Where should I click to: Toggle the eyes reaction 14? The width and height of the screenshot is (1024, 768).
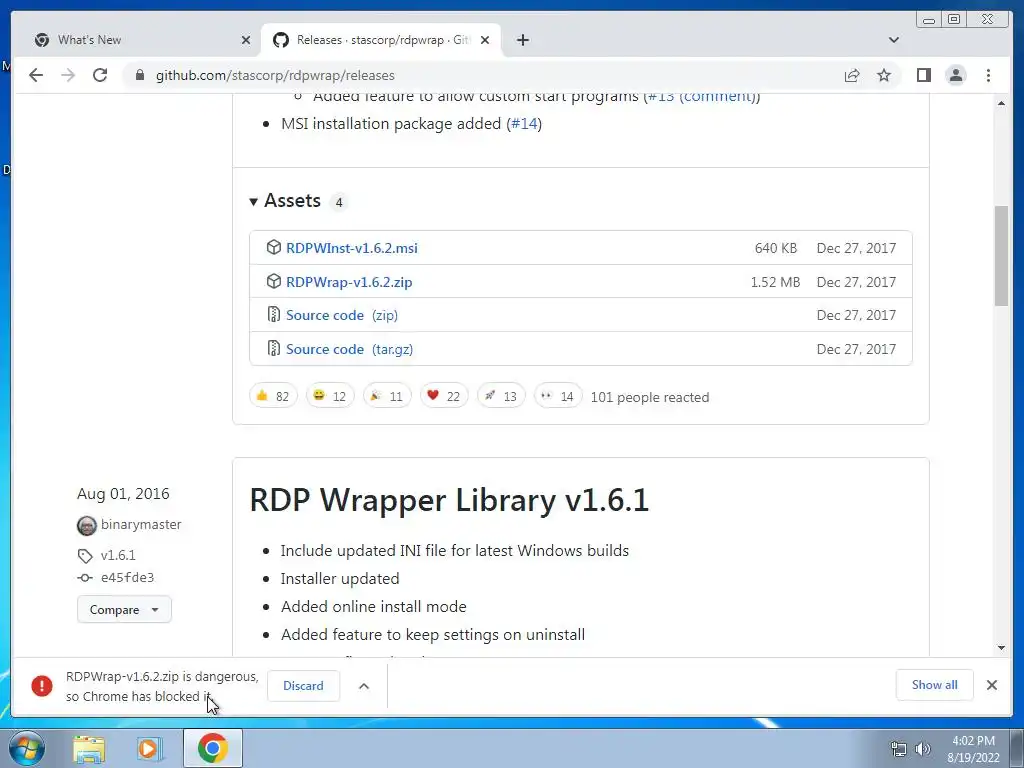point(558,396)
